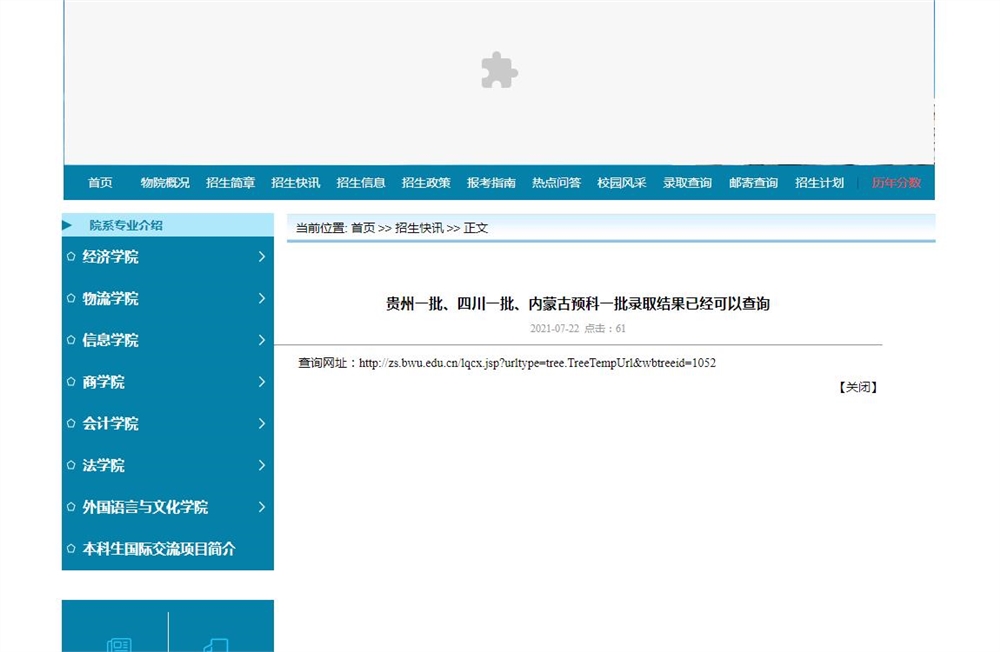Screen dimensions: 1000x652
Task: Open the red 历年分数 nav item
Action: (896, 183)
